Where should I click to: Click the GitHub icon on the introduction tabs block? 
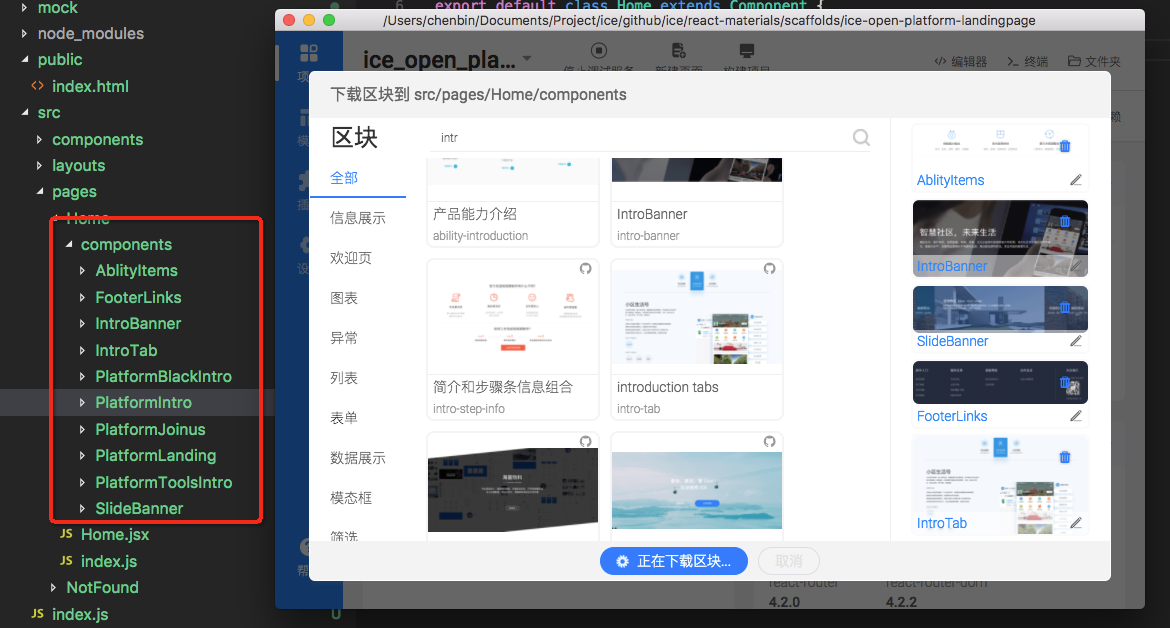coord(769,269)
